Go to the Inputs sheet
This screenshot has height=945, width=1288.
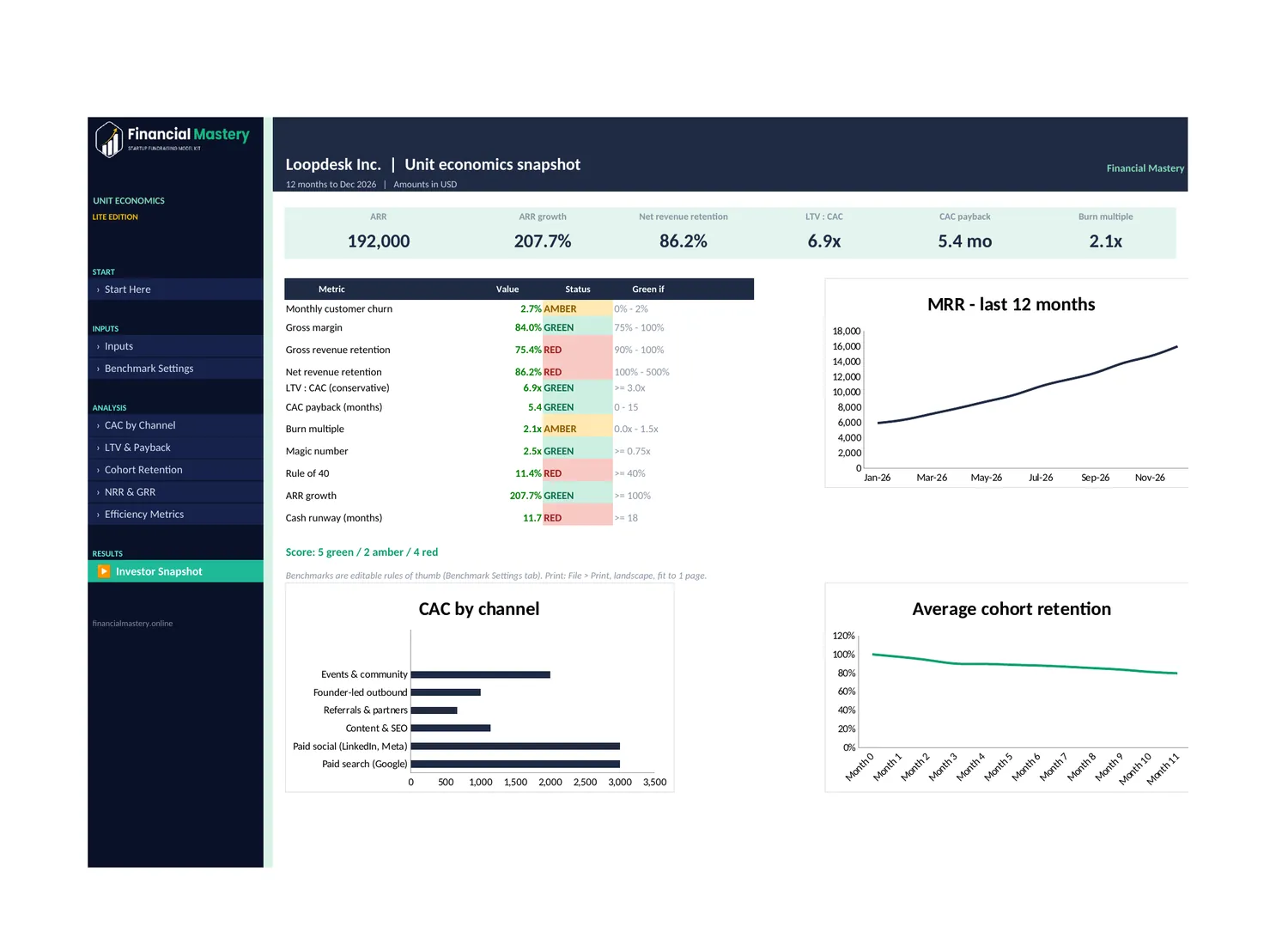[175, 346]
